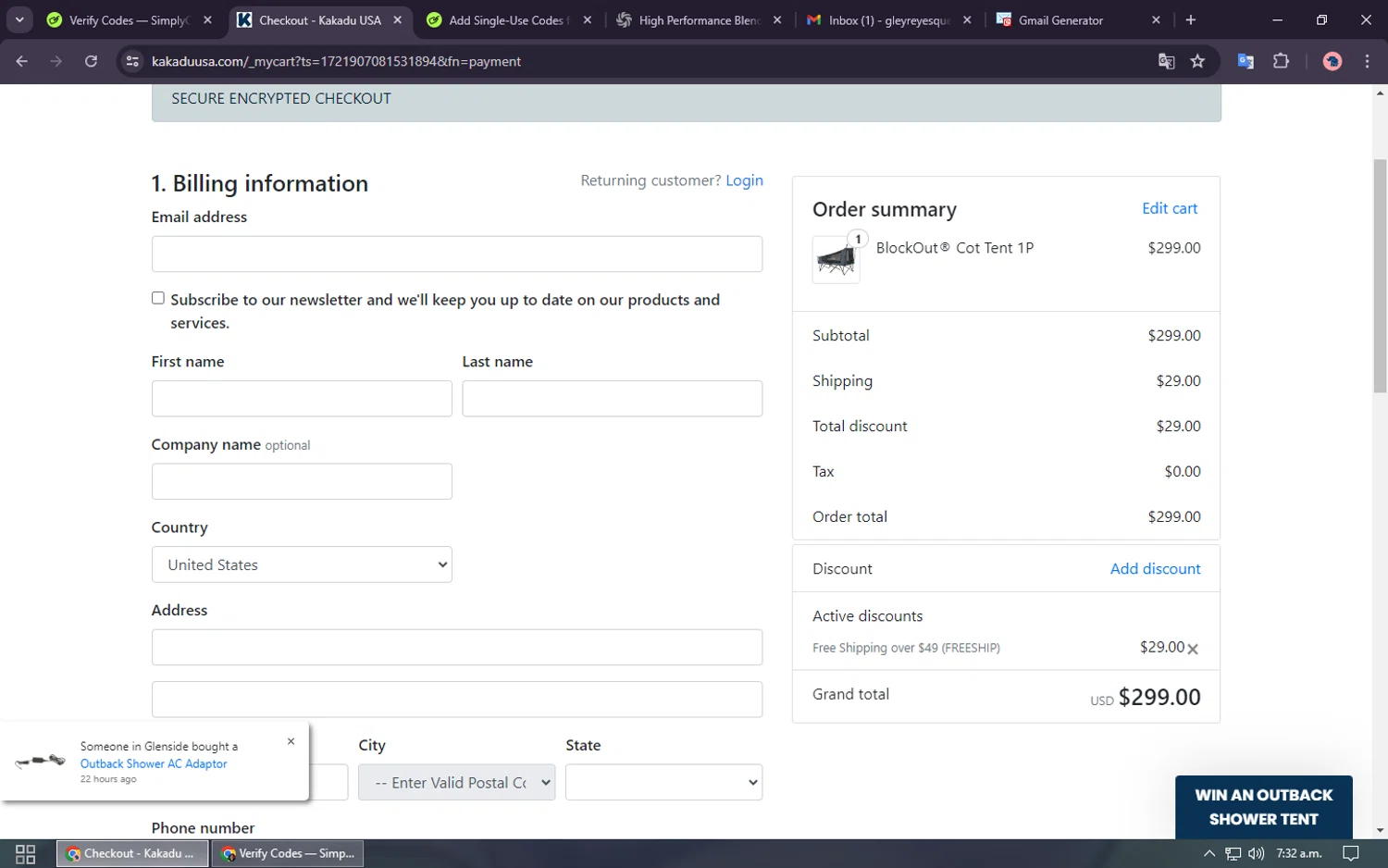The image size is (1388, 868).
Task: Remove the FREESHIP active discount
Action: coord(1193,649)
